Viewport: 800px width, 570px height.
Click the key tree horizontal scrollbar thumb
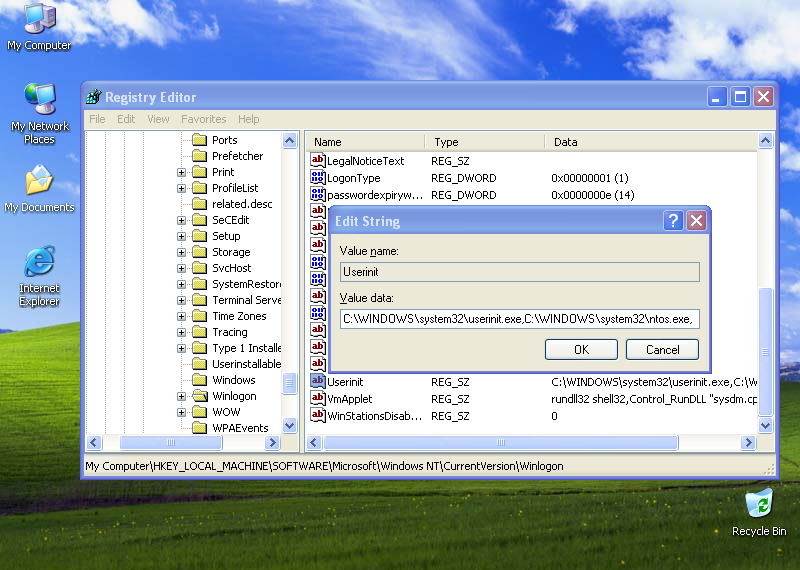click(x=171, y=442)
